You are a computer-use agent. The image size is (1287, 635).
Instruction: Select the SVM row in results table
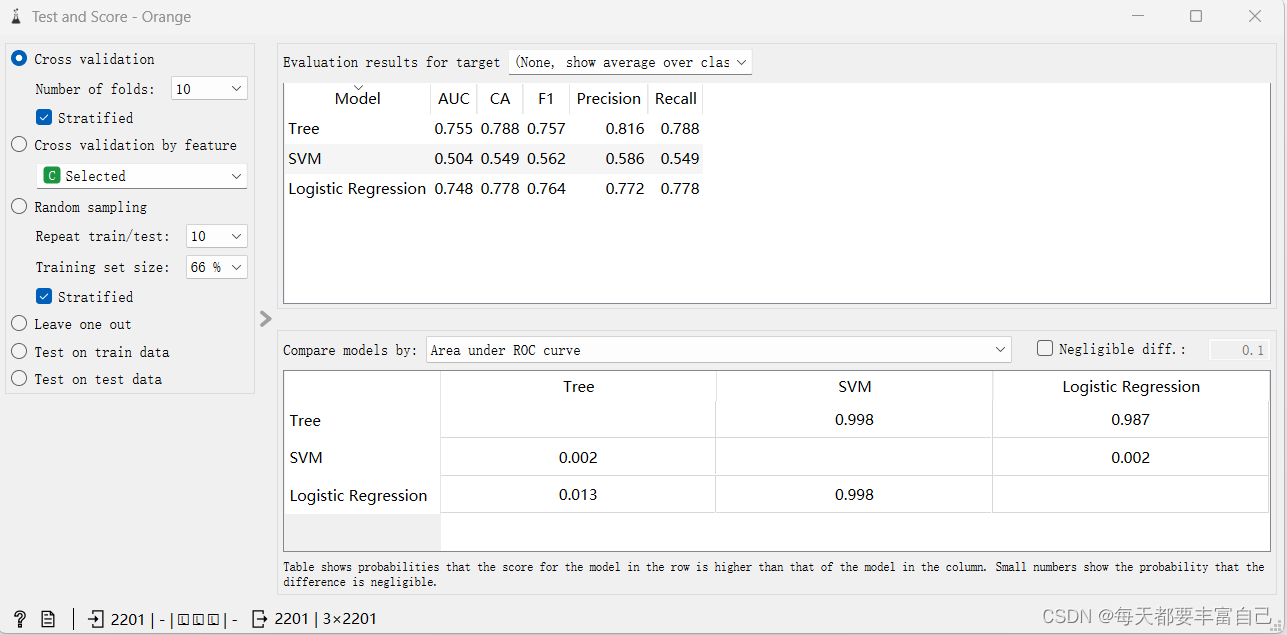pos(494,158)
